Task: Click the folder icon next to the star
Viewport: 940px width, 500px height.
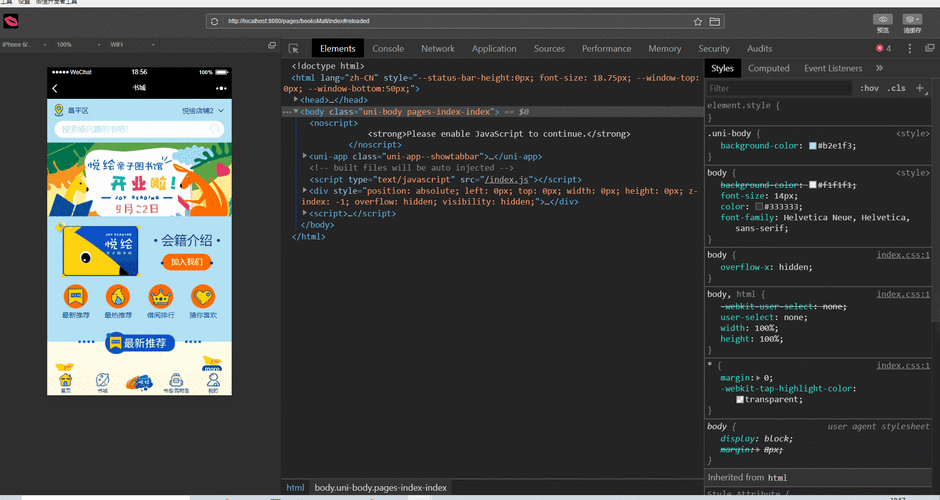Action: (715, 21)
